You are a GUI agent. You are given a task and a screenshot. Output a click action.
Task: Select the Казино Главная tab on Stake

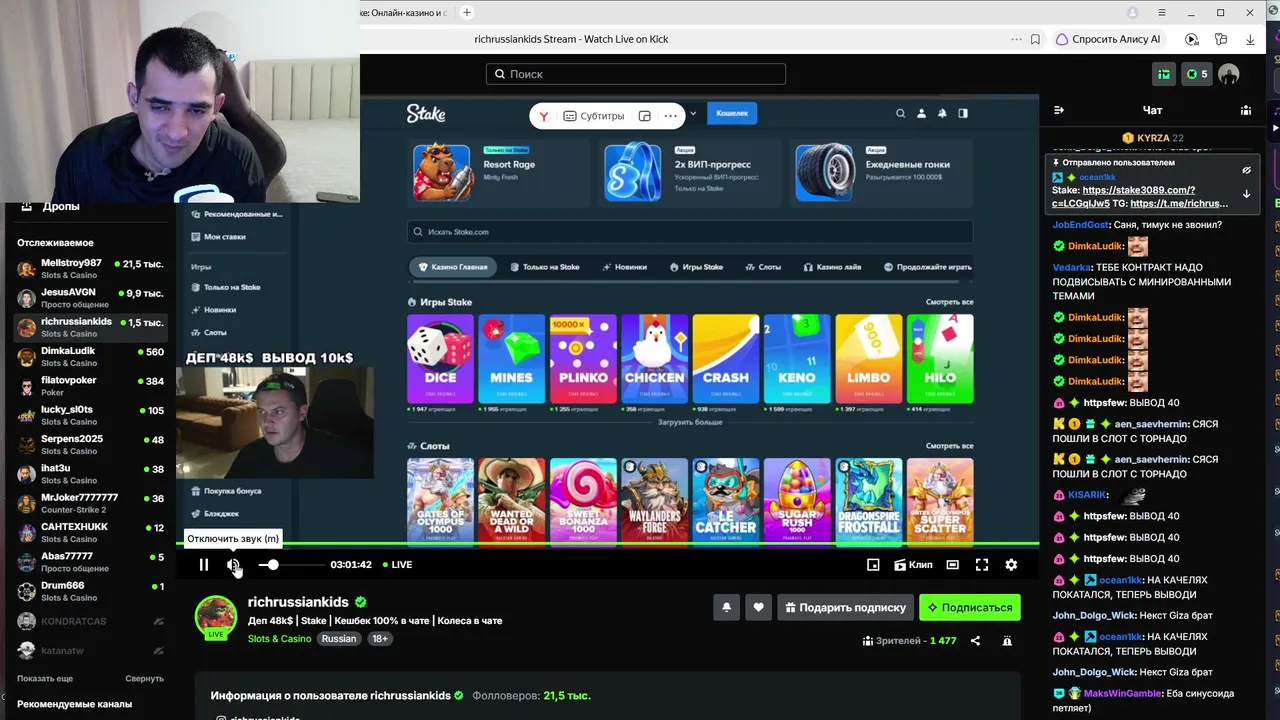453,267
